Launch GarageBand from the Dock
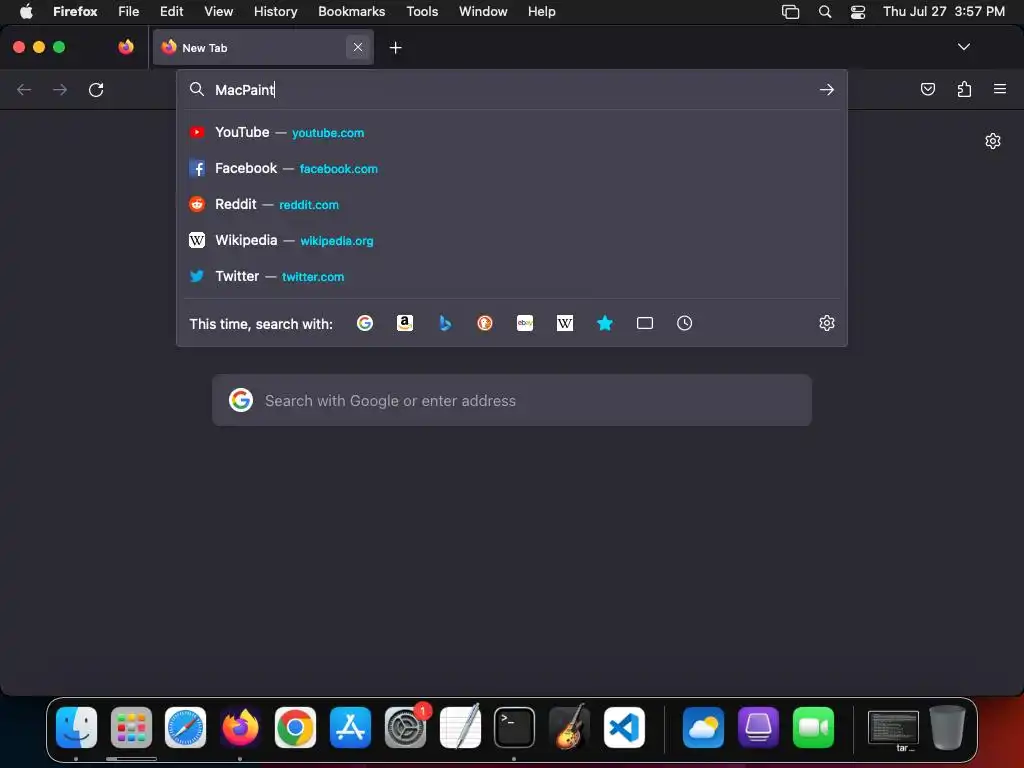Image resolution: width=1024 pixels, height=768 pixels. pos(569,727)
